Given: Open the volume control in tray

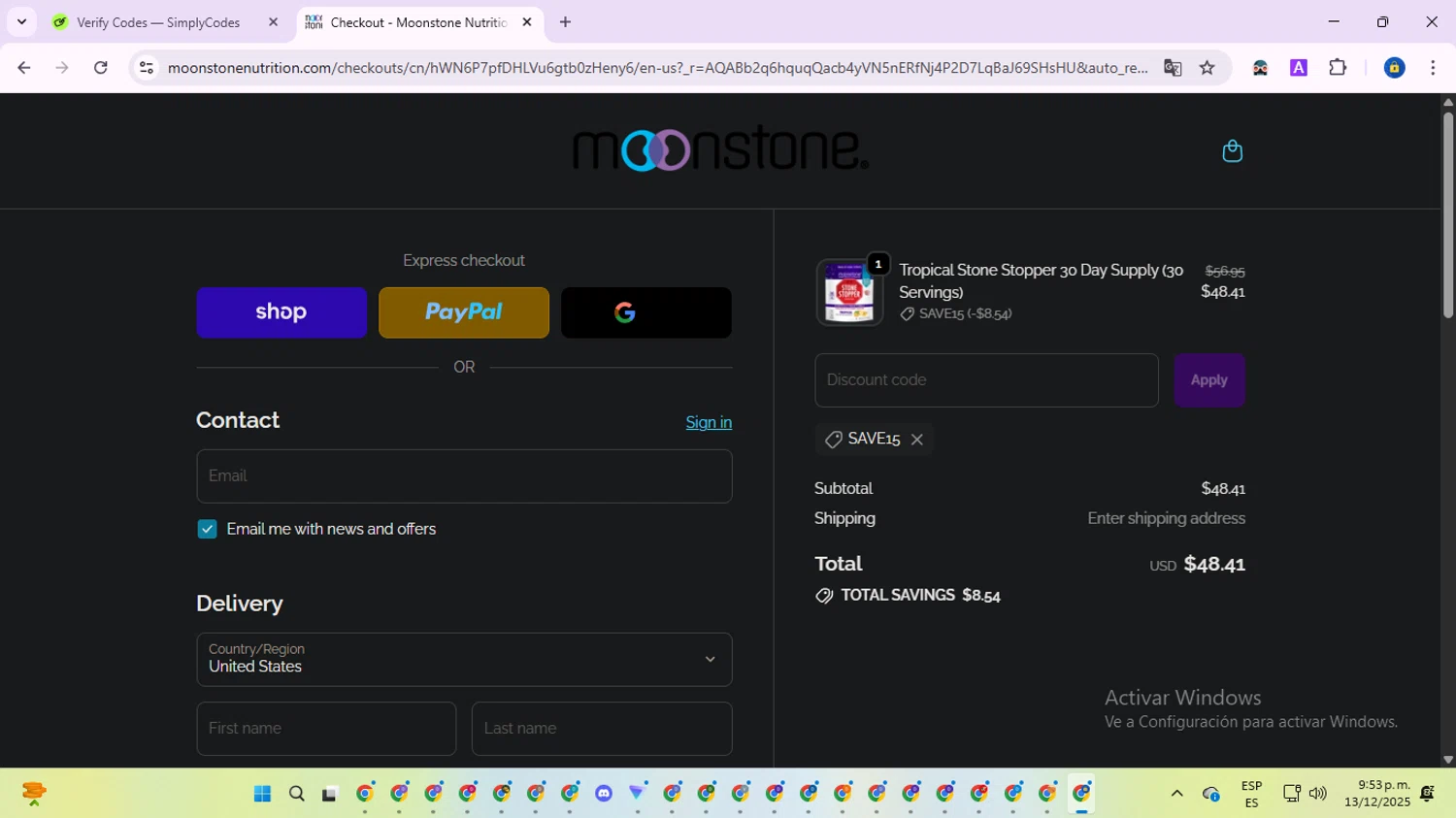Looking at the screenshot, I should tap(1317, 794).
